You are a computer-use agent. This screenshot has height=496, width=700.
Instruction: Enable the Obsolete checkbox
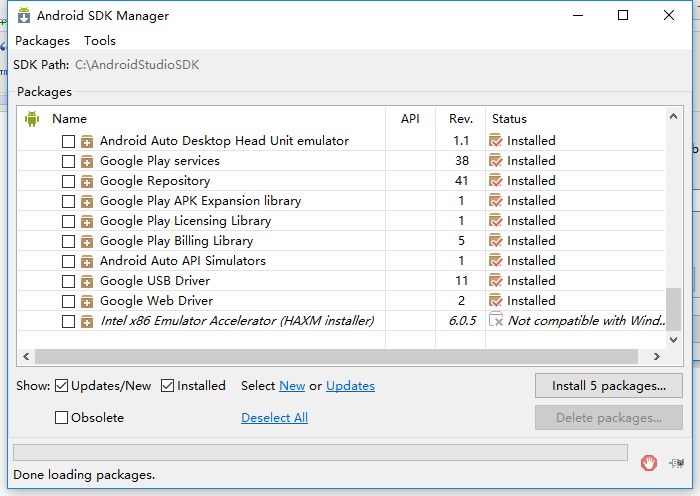point(61,417)
